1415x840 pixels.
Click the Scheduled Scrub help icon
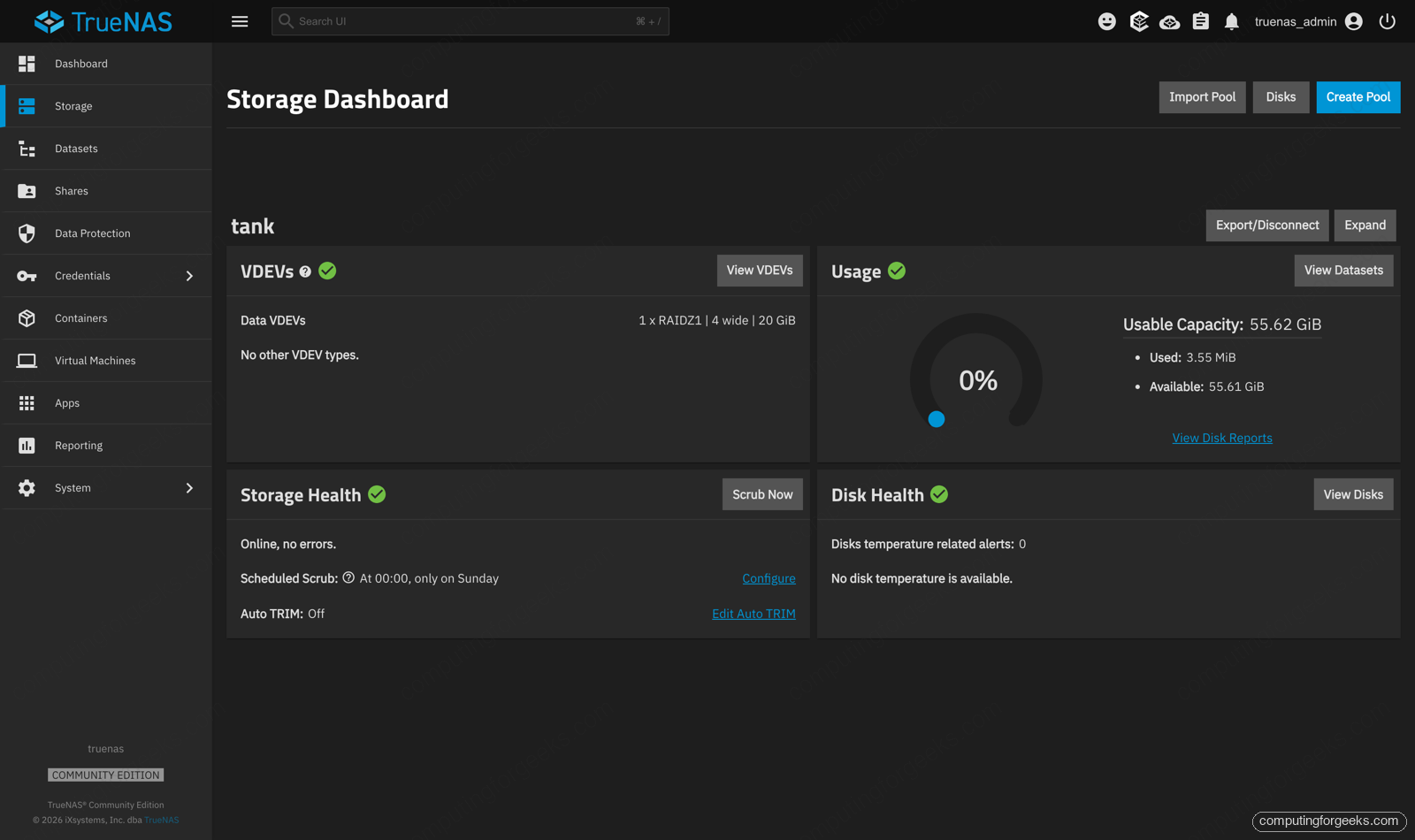(348, 577)
